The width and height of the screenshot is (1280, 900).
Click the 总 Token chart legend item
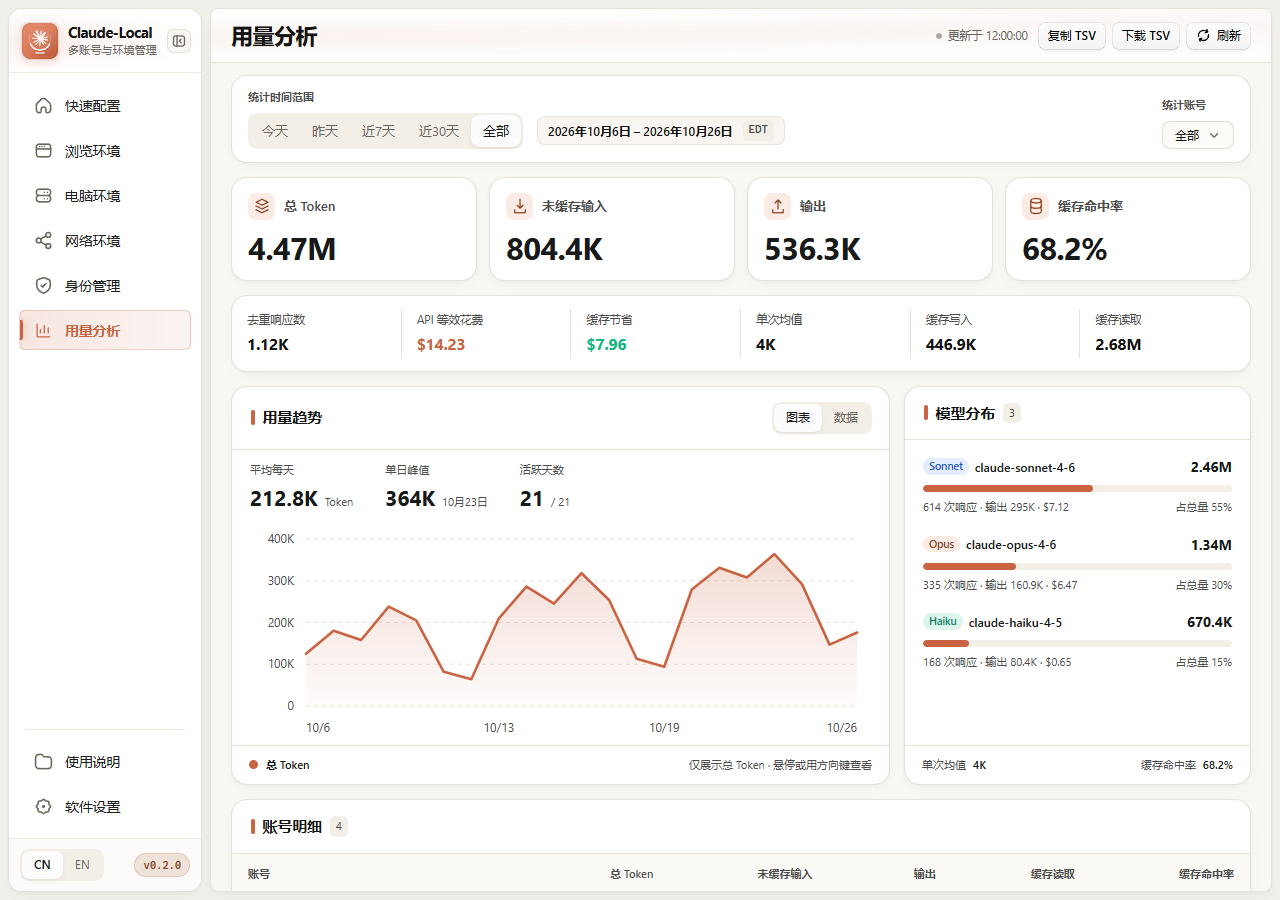click(279, 765)
